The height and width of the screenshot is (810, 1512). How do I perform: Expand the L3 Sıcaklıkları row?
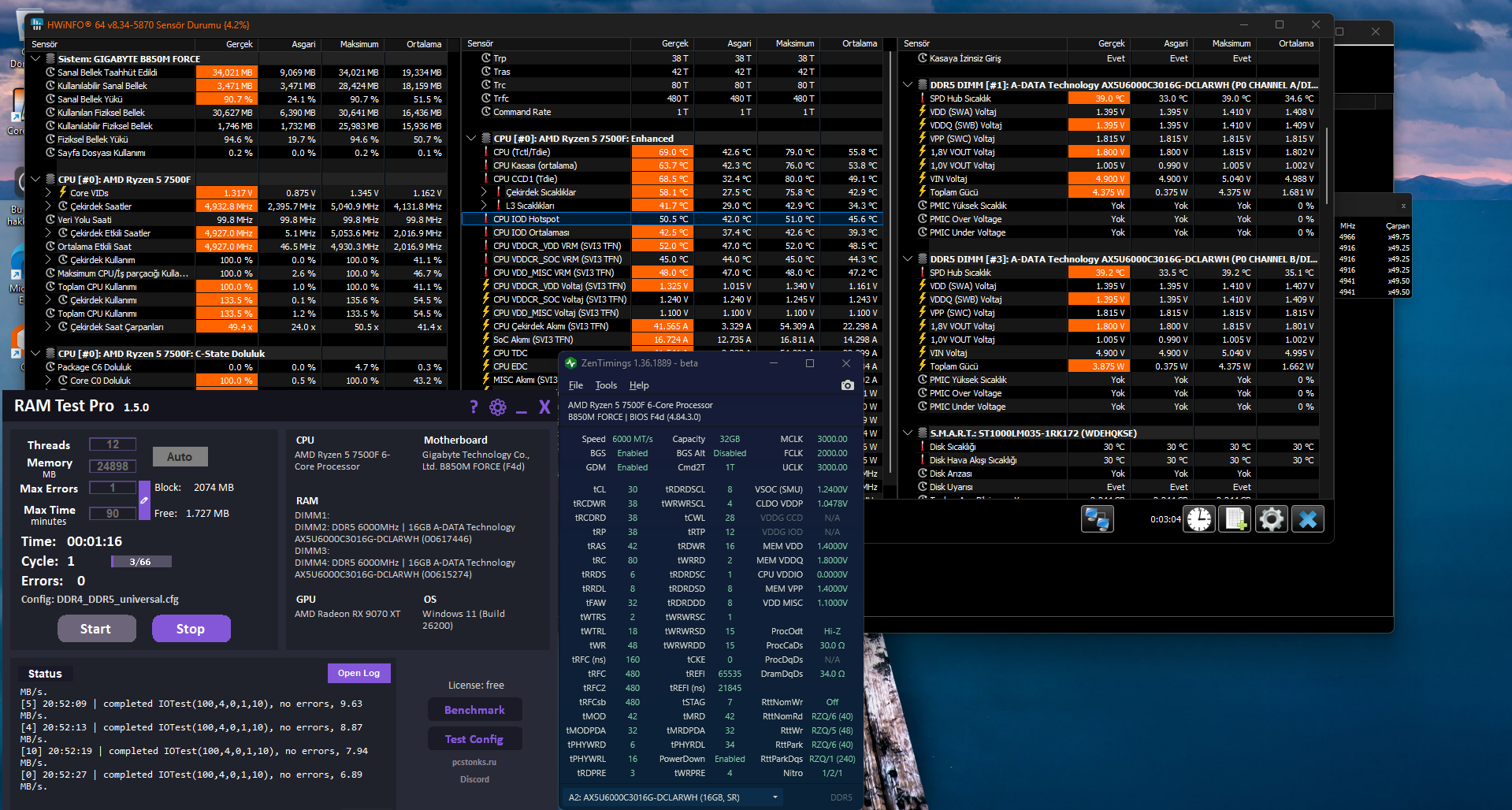click(x=484, y=205)
